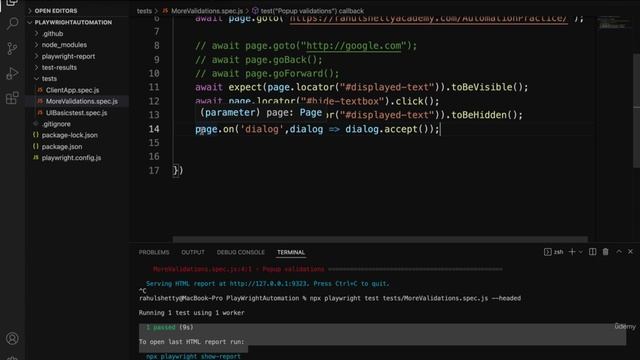Click the npx playwright show-report command text
This screenshot has width=640, height=360.
pos(193,356)
